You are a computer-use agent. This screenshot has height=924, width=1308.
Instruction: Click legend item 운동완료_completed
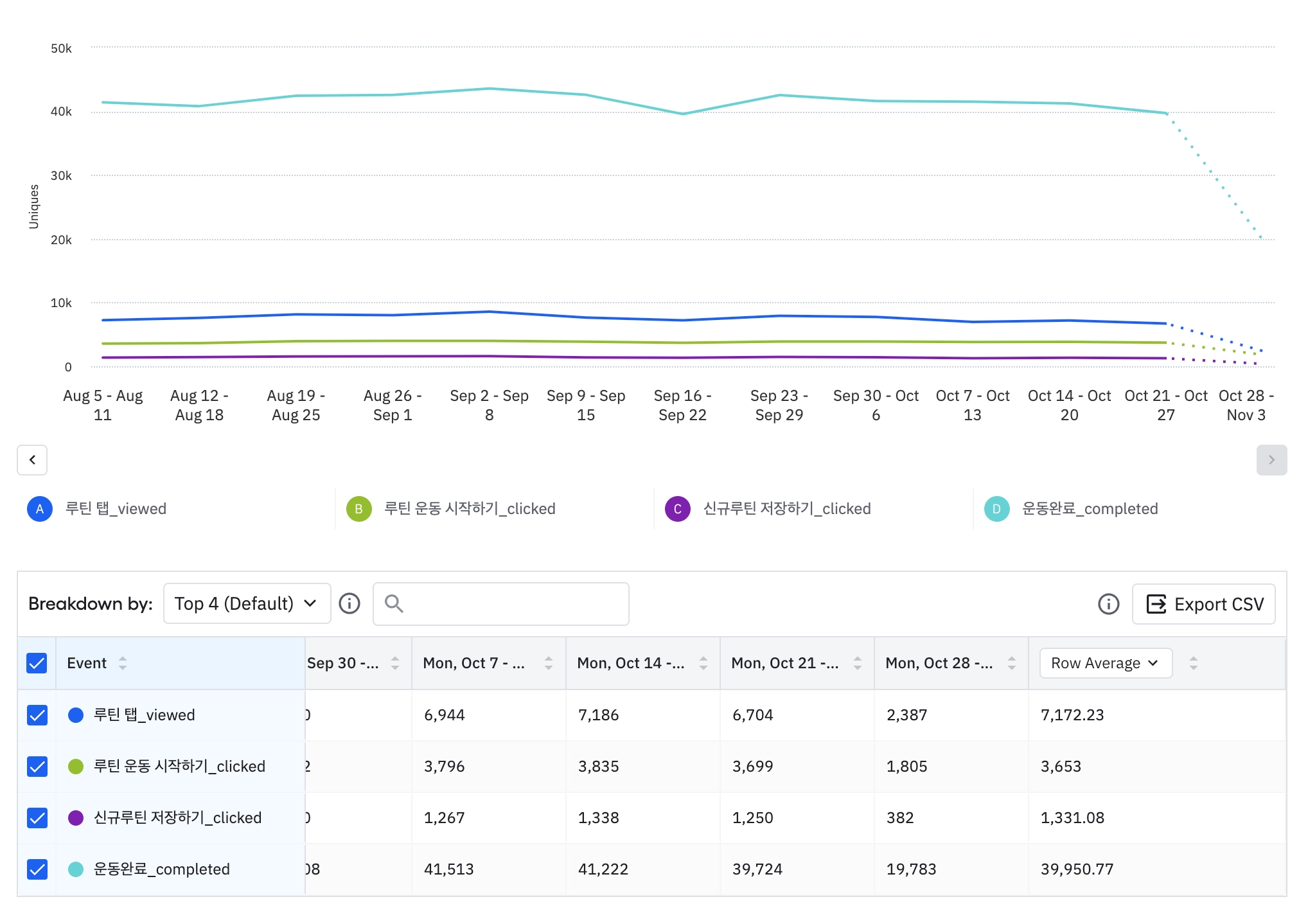pos(1090,509)
